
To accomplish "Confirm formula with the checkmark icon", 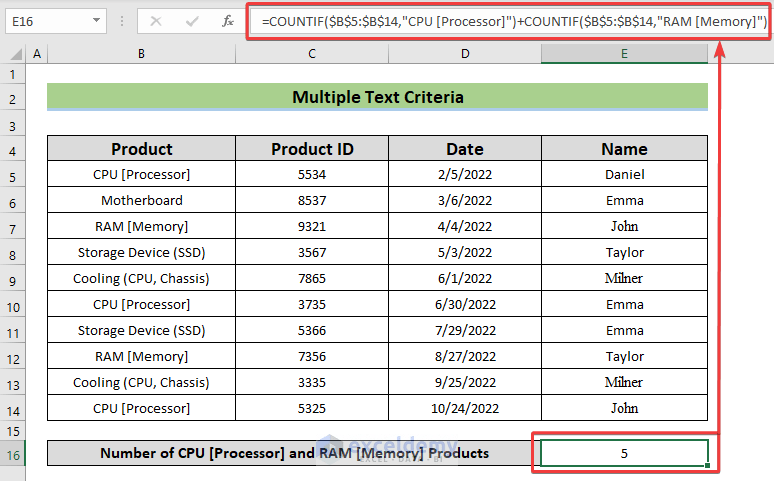I will (x=192, y=21).
